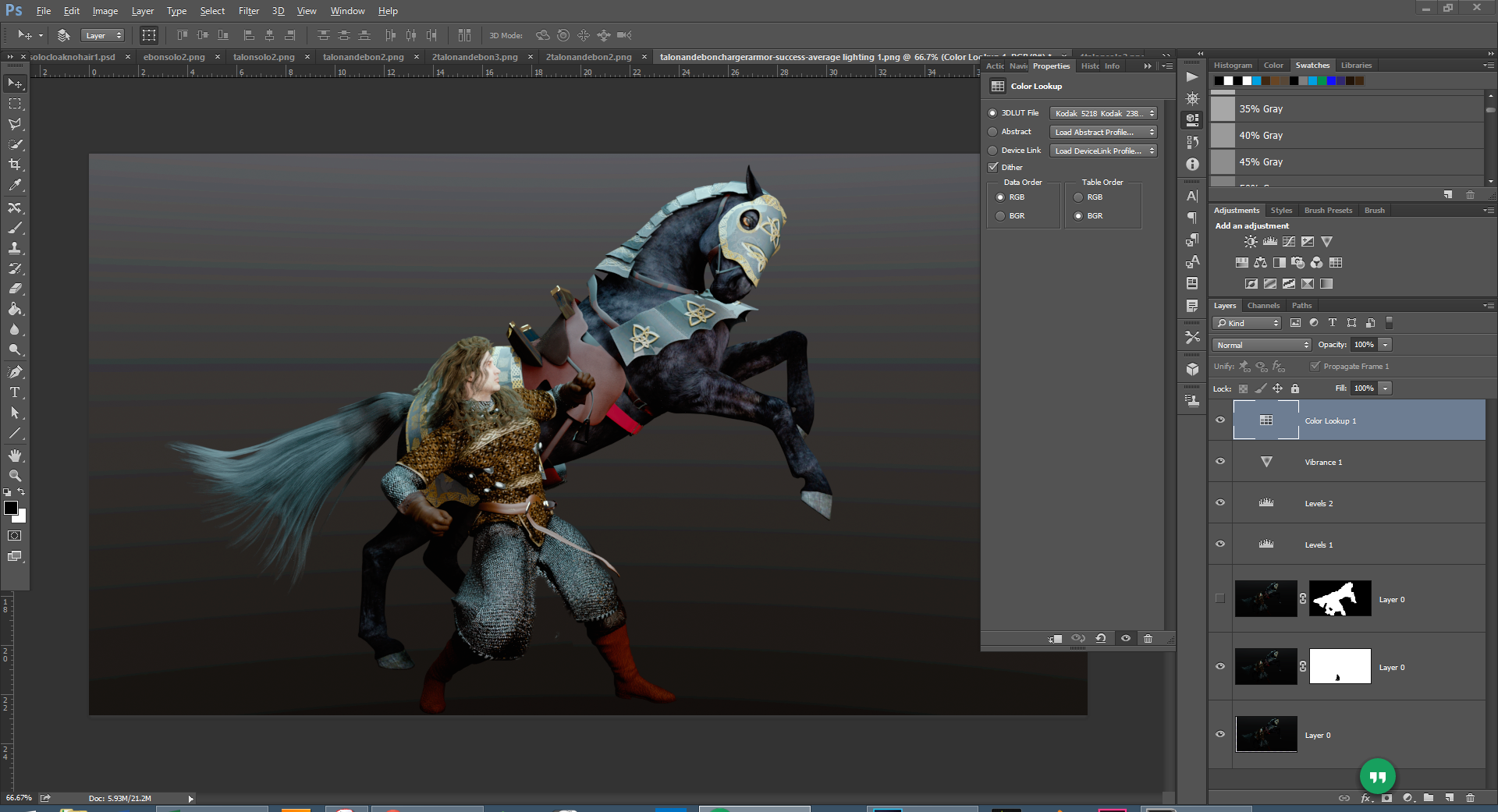Select the Horizontal Type tool
Image resolution: width=1498 pixels, height=812 pixels.
tap(15, 392)
